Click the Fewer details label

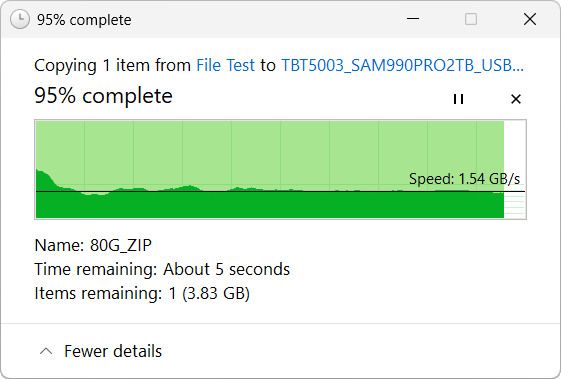(113, 351)
